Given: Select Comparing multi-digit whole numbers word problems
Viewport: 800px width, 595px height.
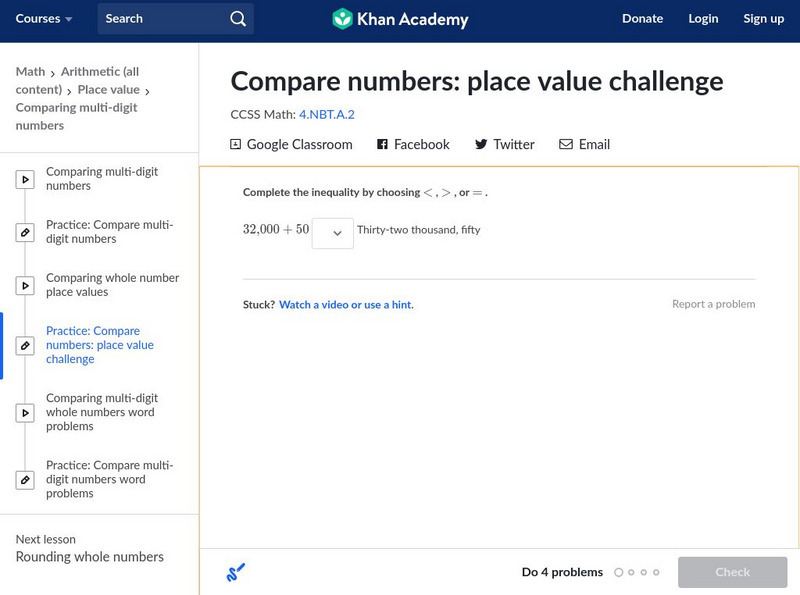Looking at the screenshot, I should 102,412.
